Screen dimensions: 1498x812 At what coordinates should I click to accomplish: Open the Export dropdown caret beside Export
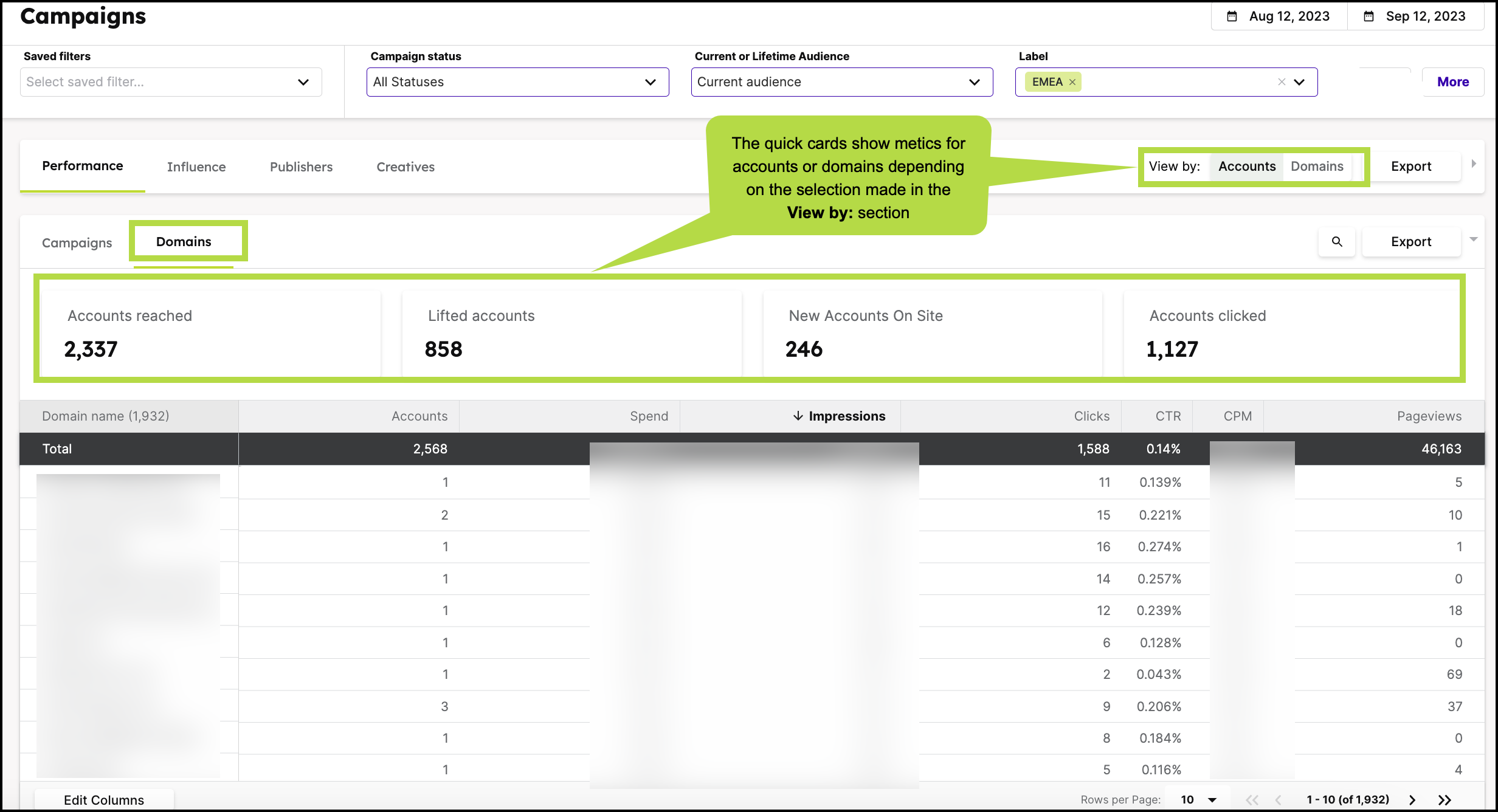point(1474,239)
